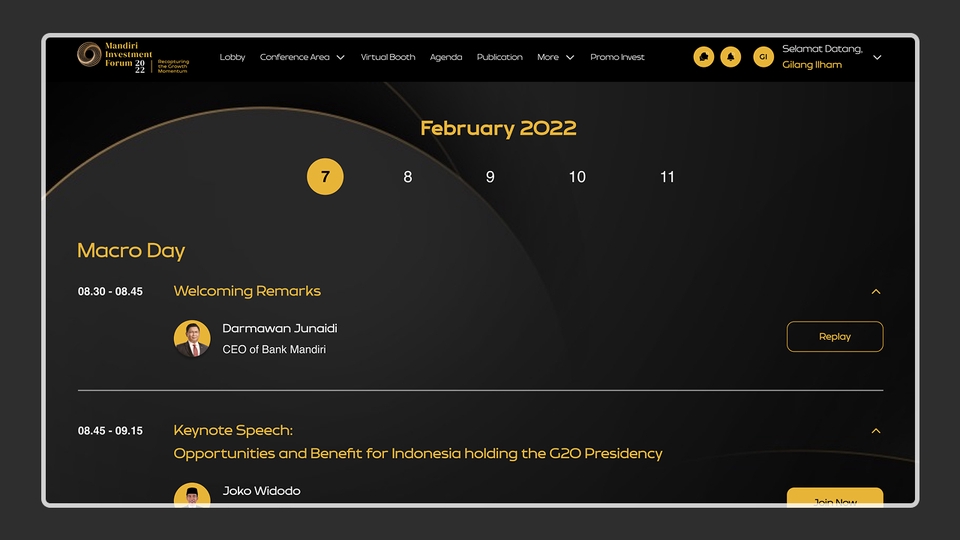Expand the Conference Area dropdown
Screen dimensions: 960x540
302,57
